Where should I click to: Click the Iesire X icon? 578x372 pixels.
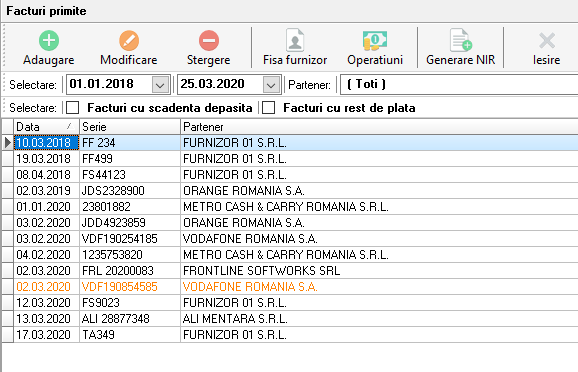pos(547,41)
